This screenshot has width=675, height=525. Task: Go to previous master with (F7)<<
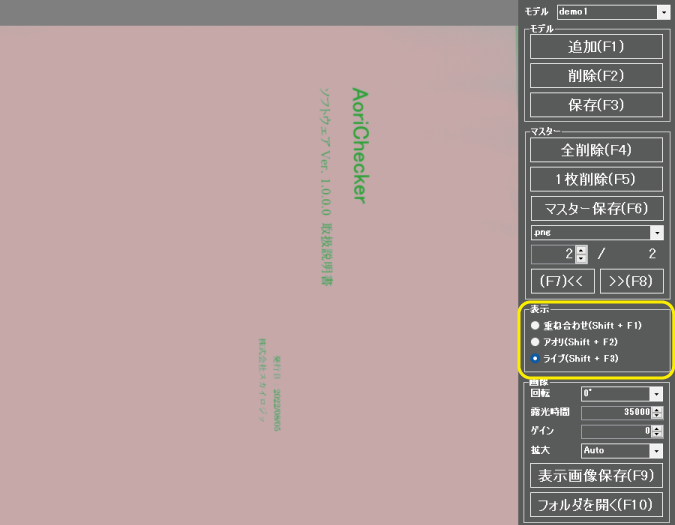[563, 281]
